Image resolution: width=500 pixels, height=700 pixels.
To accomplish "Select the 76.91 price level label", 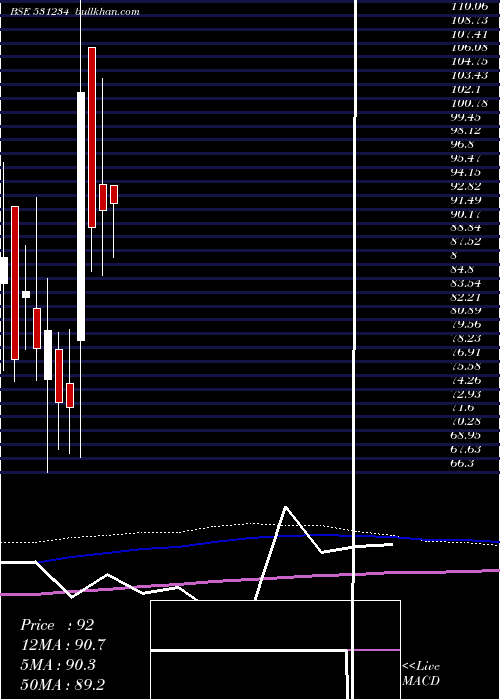I will point(466,352).
